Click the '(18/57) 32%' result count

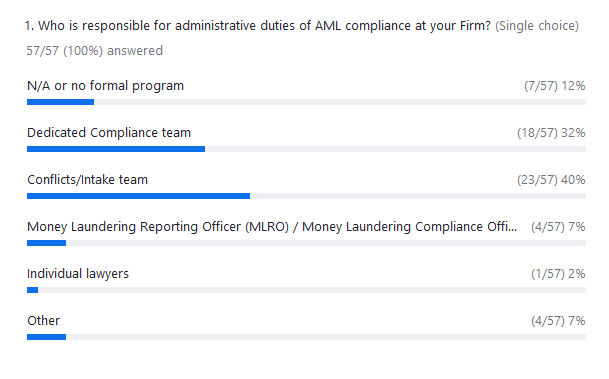551,132
